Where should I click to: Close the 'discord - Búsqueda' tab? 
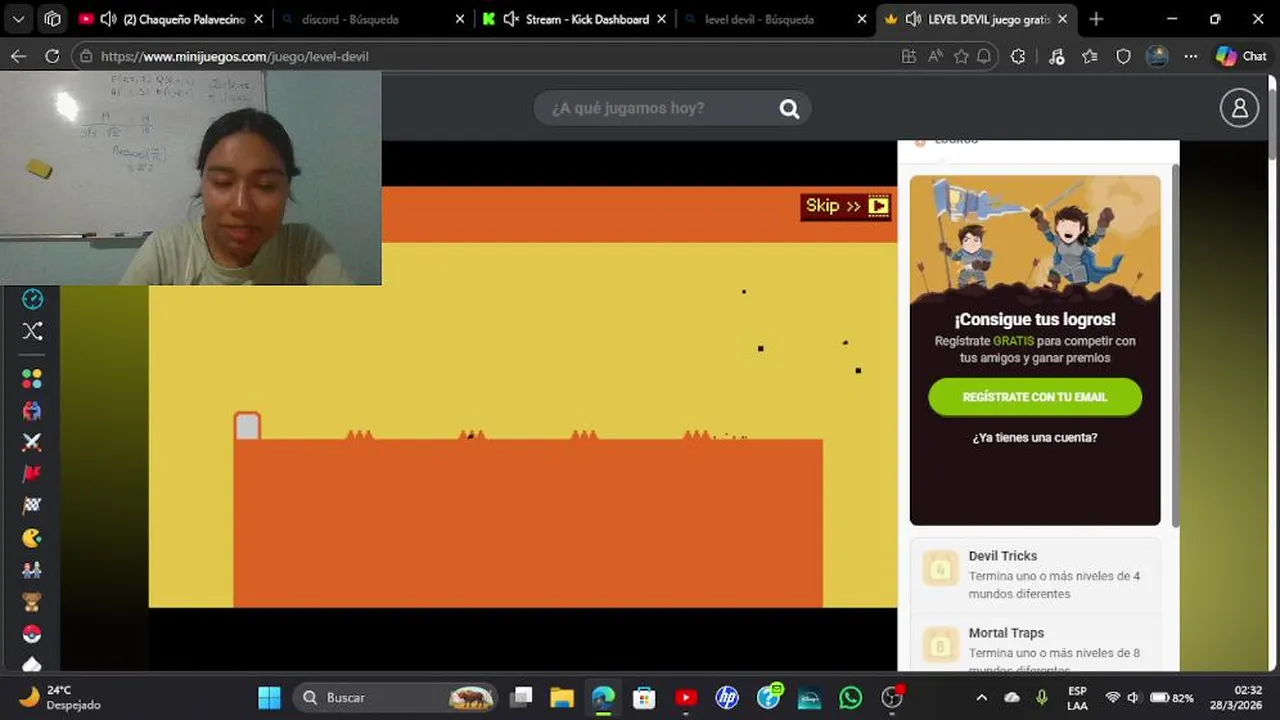(x=460, y=19)
